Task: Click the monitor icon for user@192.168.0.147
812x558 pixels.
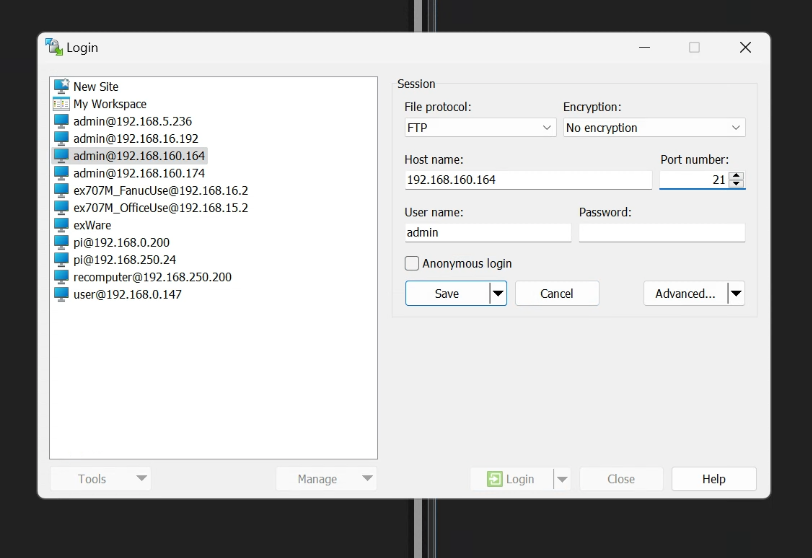Action: 61,295
